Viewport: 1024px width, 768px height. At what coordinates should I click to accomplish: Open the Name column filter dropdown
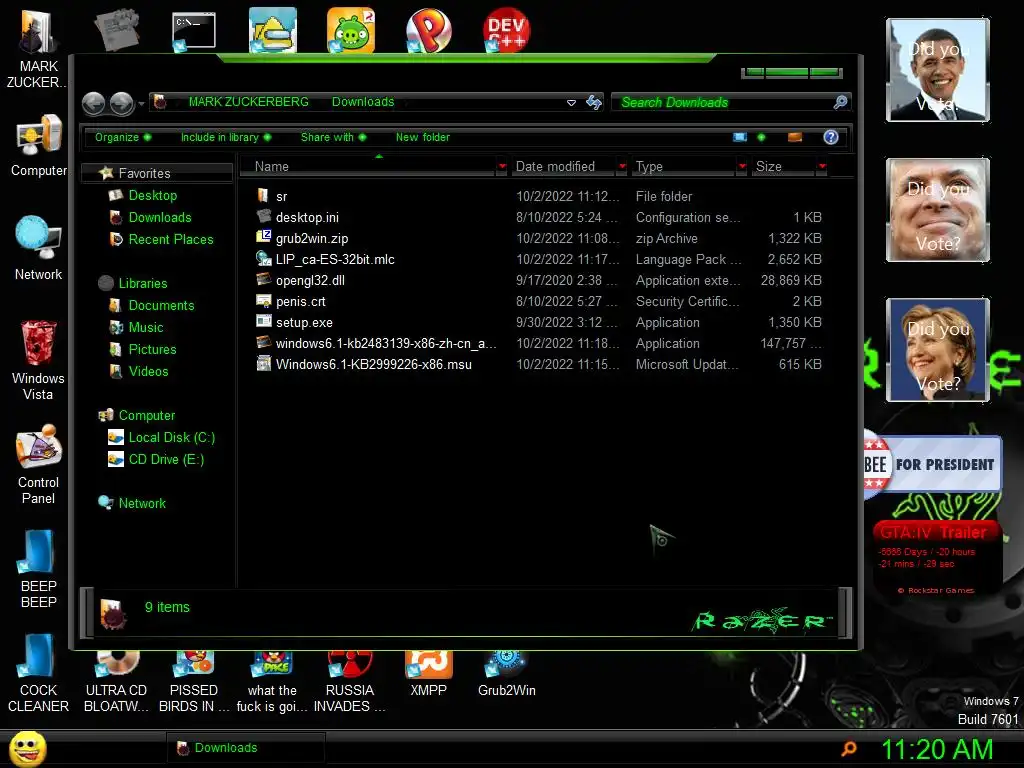(502, 167)
